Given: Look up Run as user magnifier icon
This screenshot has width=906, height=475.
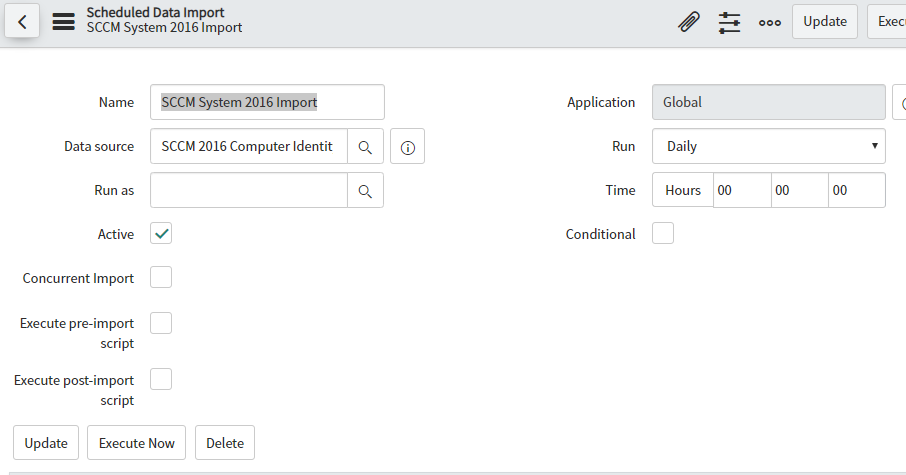Looking at the screenshot, I should pyautogui.click(x=365, y=191).
